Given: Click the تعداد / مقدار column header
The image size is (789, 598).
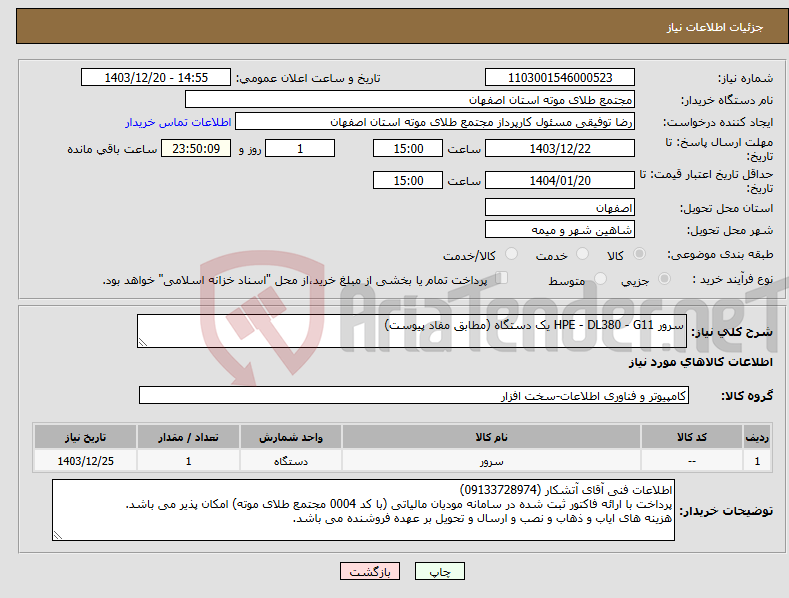Looking at the screenshot, I should click(188, 437).
